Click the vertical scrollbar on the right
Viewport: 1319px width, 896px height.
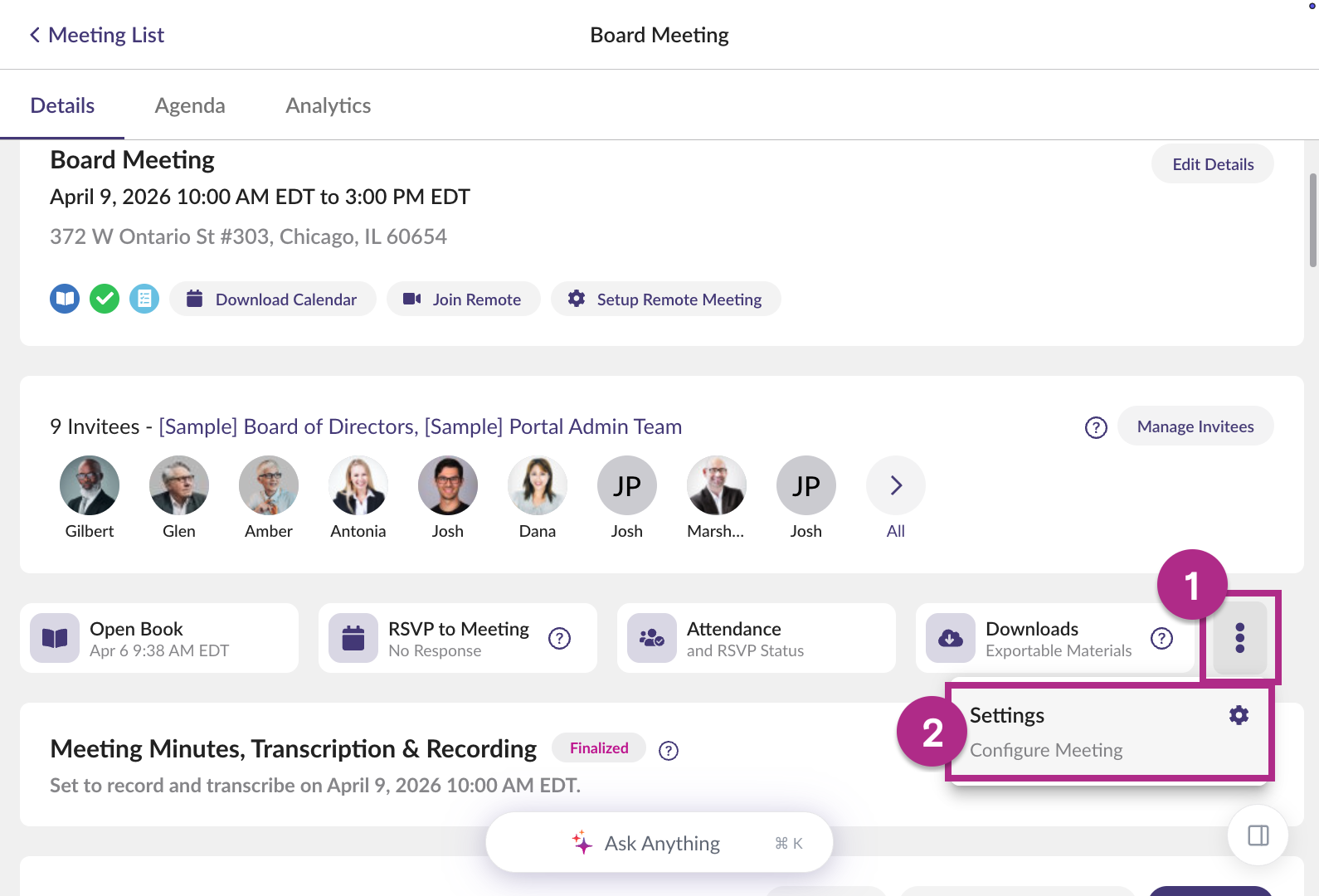(x=1312, y=221)
